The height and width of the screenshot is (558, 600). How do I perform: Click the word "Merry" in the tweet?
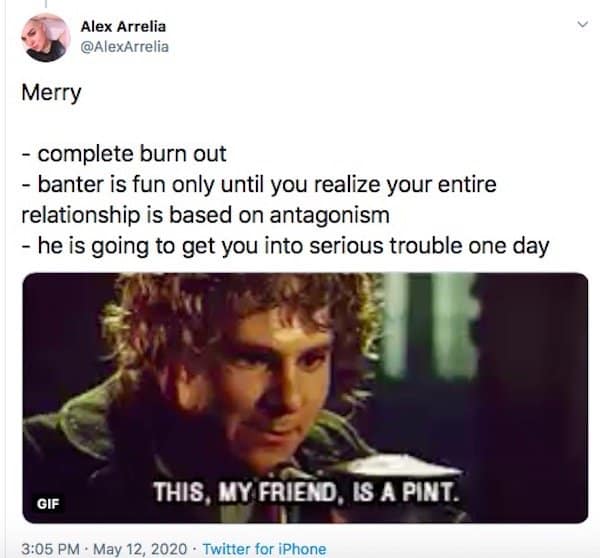(x=51, y=93)
